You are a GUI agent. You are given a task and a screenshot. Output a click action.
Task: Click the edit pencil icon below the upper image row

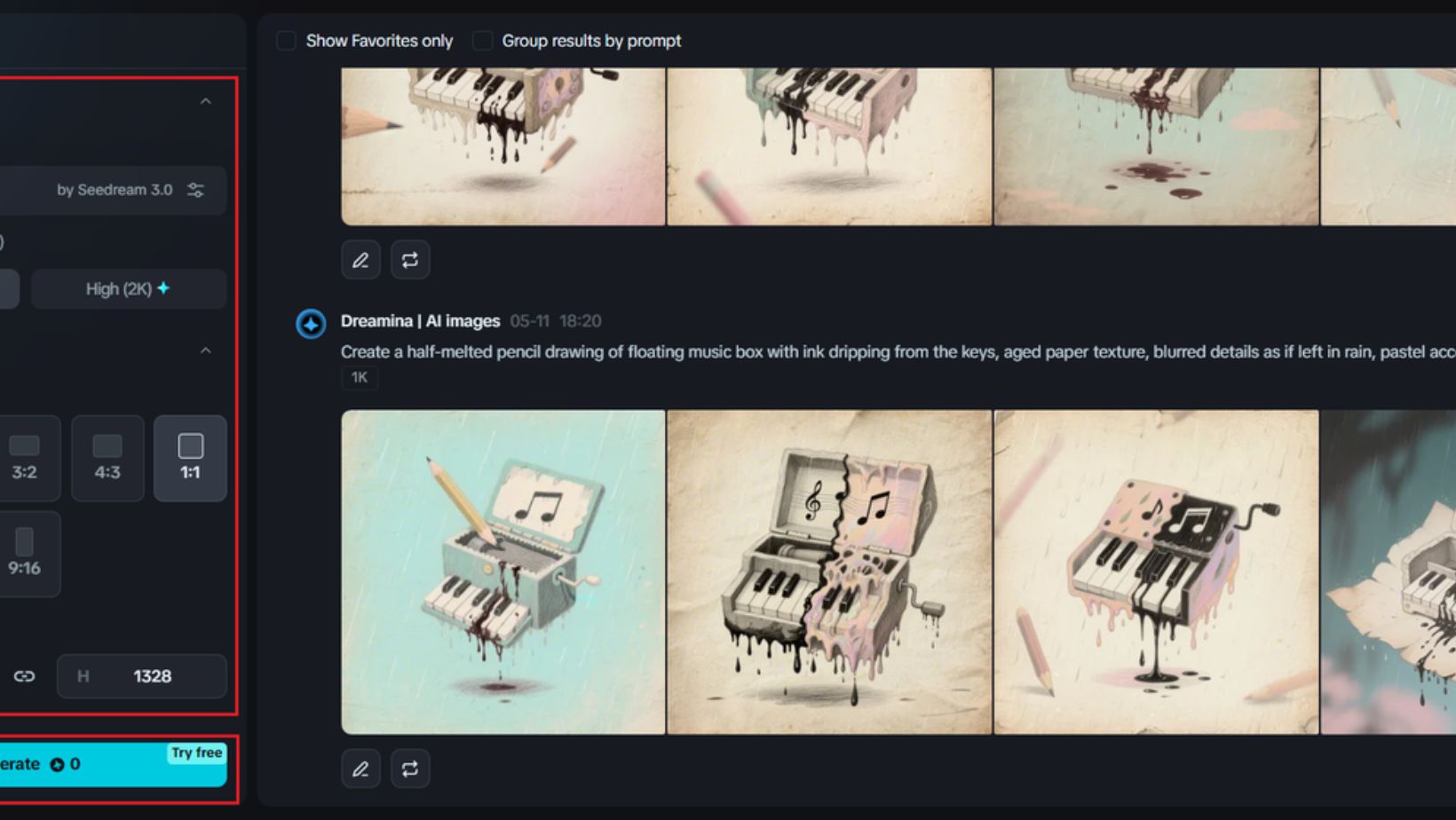coord(360,260)
